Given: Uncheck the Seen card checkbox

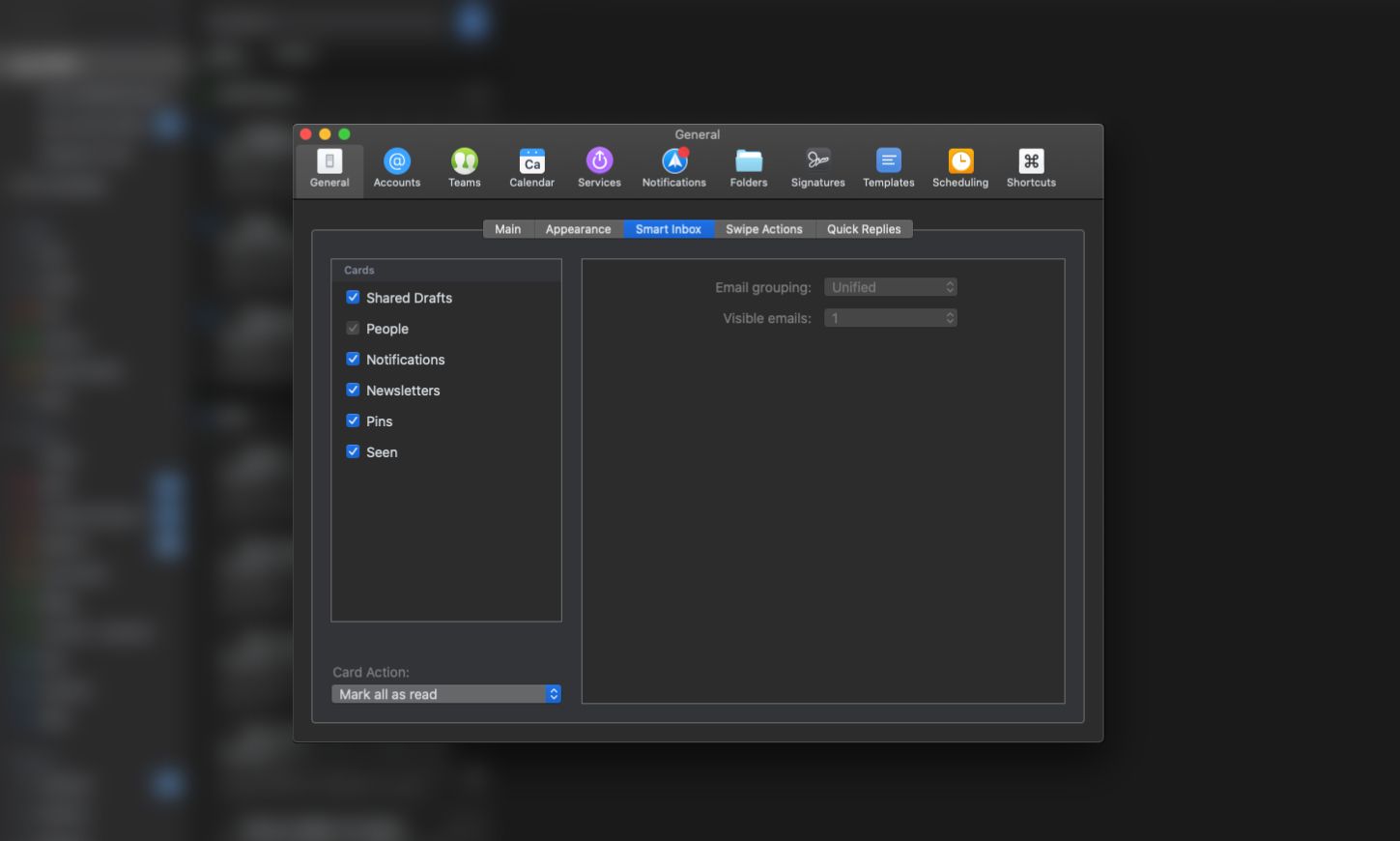Looking at the screenshot, I should (x=353, y=452).
